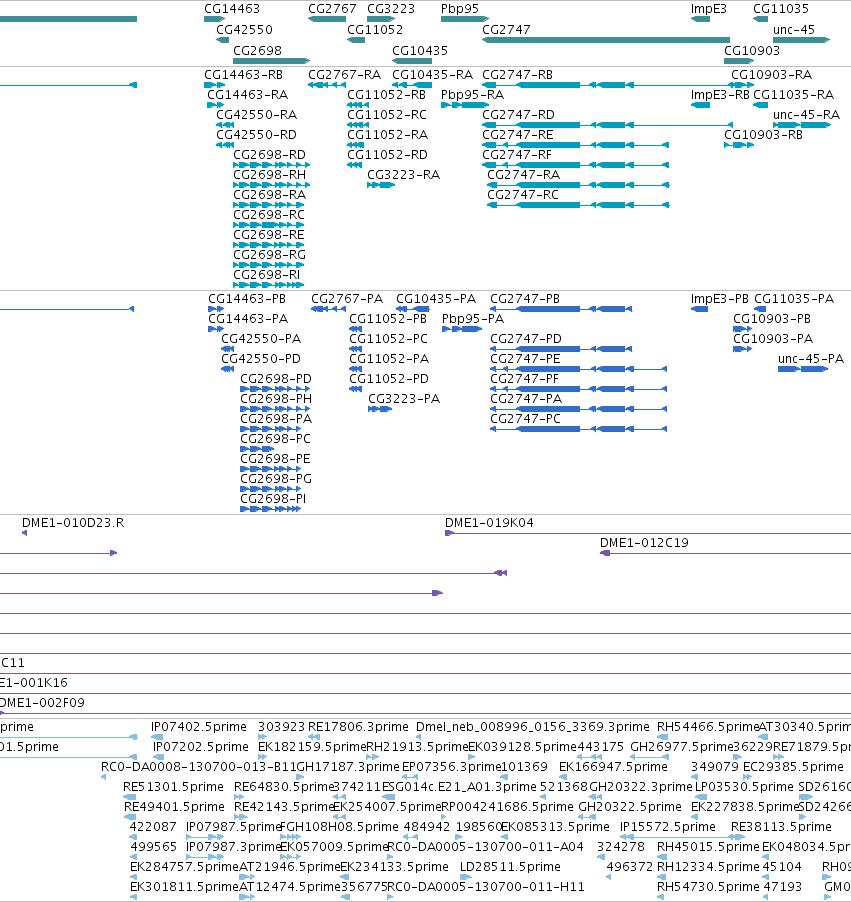Select the CG2767 gene label
Viewport: 851px width, 902px height.
332,9
